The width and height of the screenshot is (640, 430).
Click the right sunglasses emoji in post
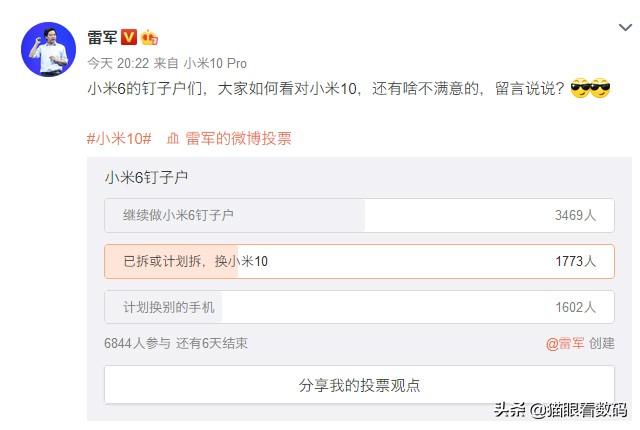click(x=600, y=90)
